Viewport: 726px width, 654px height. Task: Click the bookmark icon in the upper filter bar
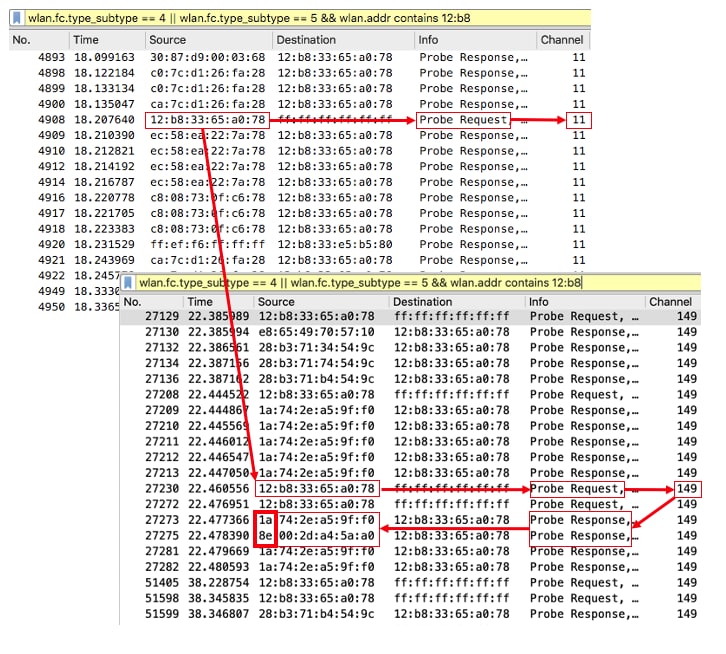[x=17, y=18]
